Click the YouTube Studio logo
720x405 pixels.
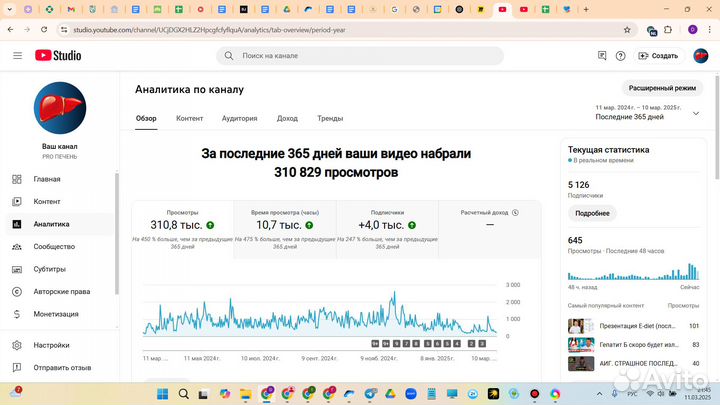click(x=58, y=56)
